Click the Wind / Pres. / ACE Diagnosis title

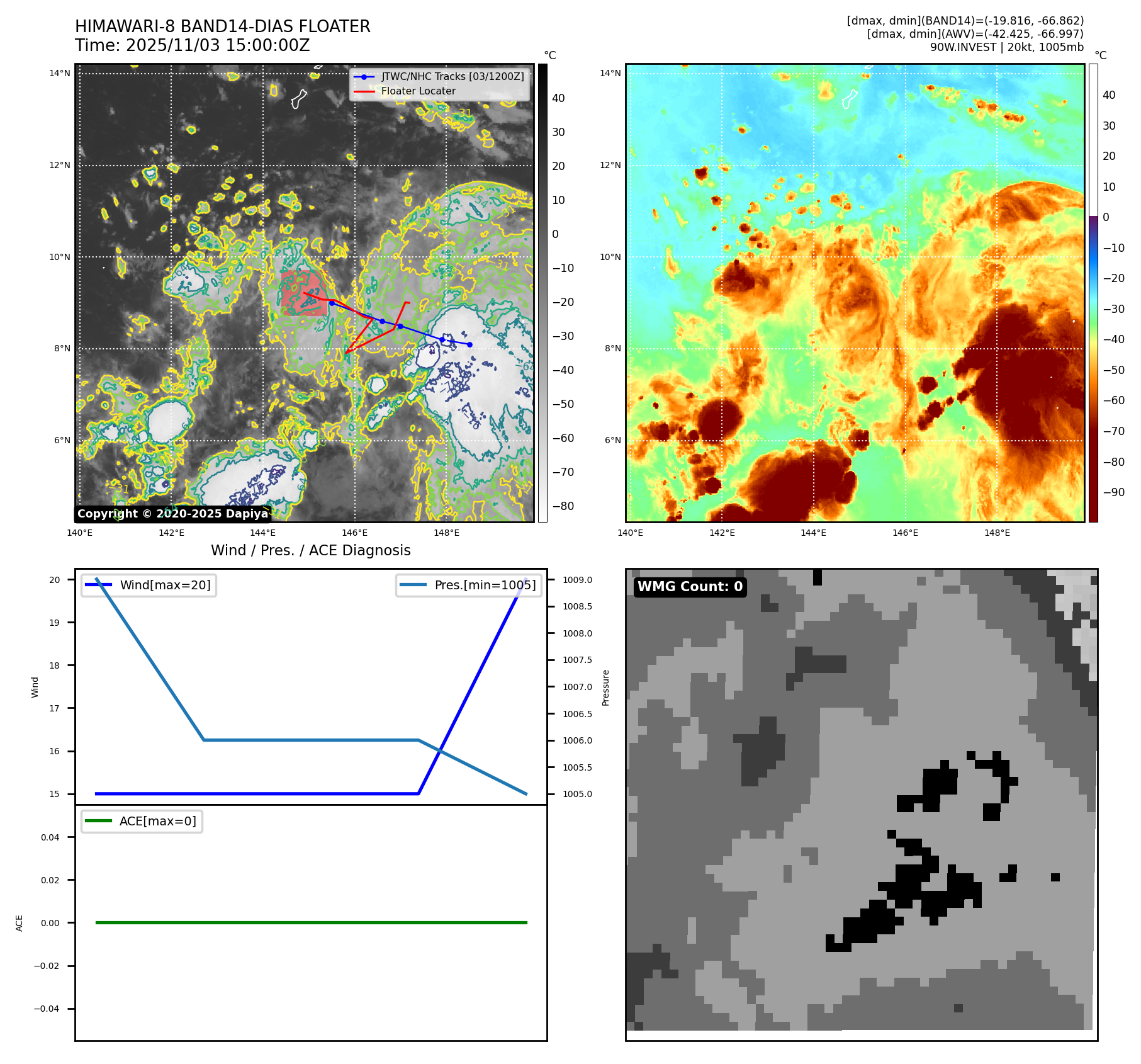point(310,550)
